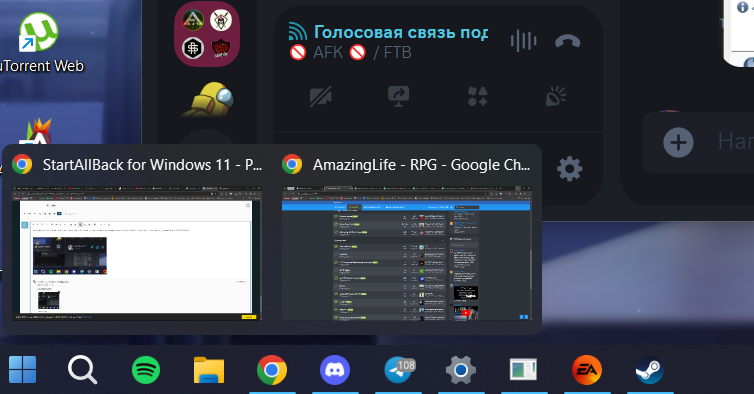Open Discord from the taskbar
This screenshot has height=394, width=754.
[335, 369]
